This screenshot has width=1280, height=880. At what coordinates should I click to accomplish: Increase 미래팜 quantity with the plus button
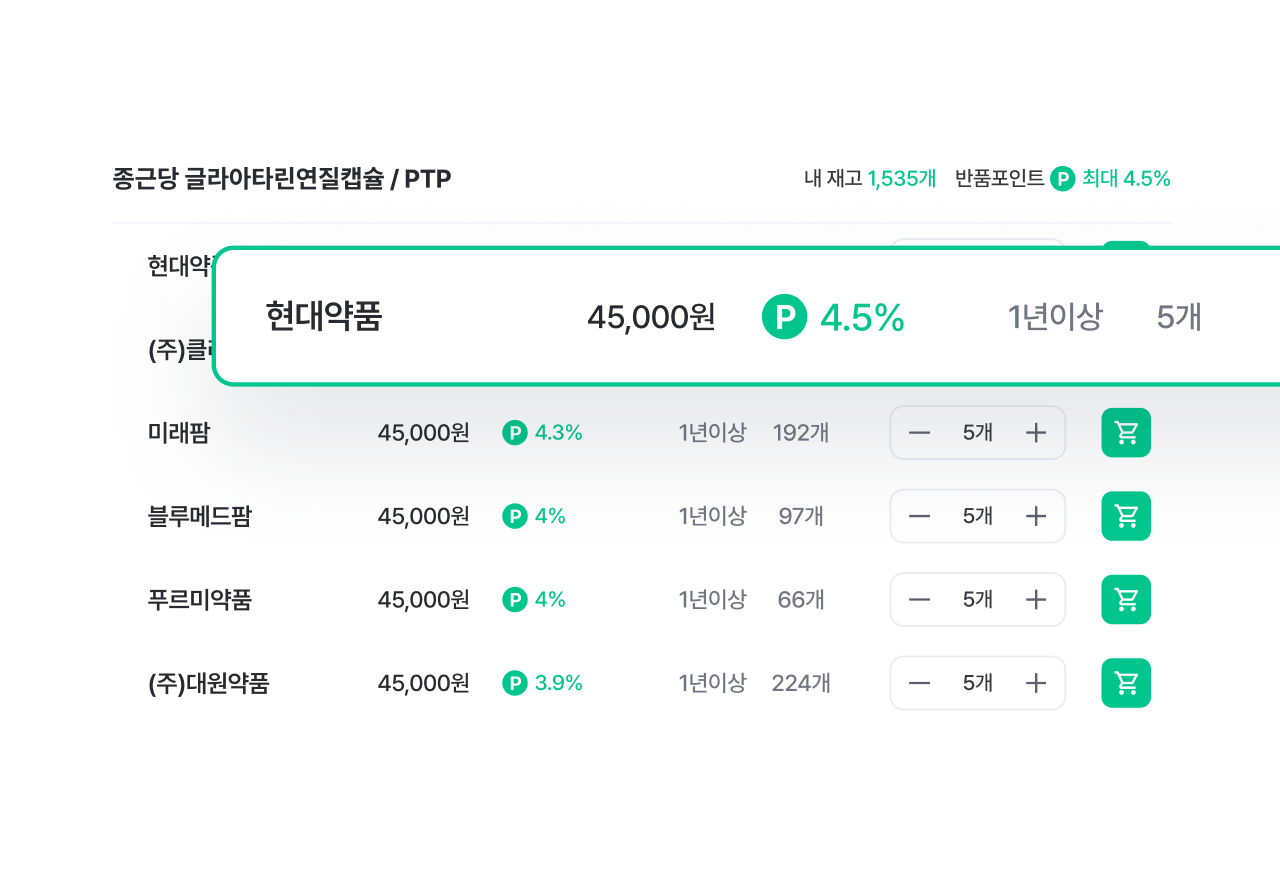1036,433
